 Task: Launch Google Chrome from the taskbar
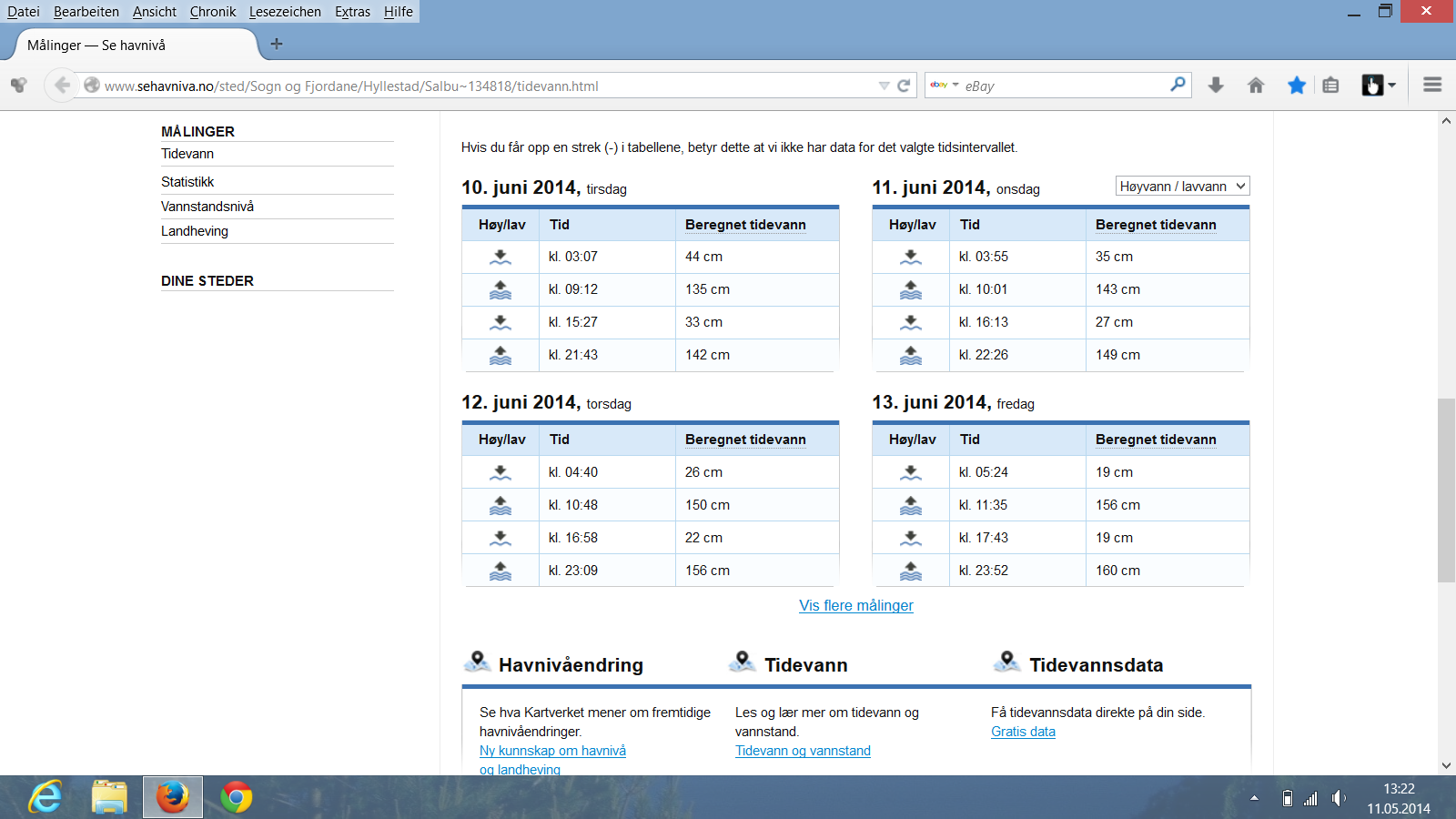pos(237,797)
